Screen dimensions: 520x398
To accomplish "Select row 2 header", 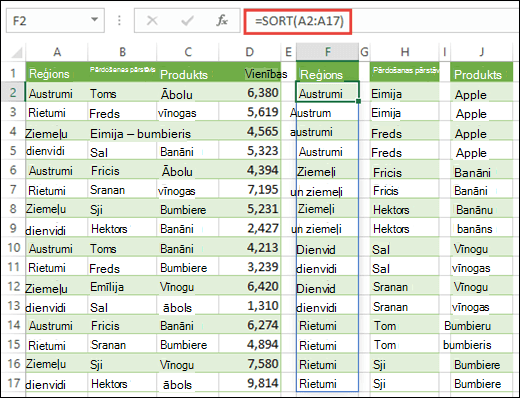I will coord(13,92).
